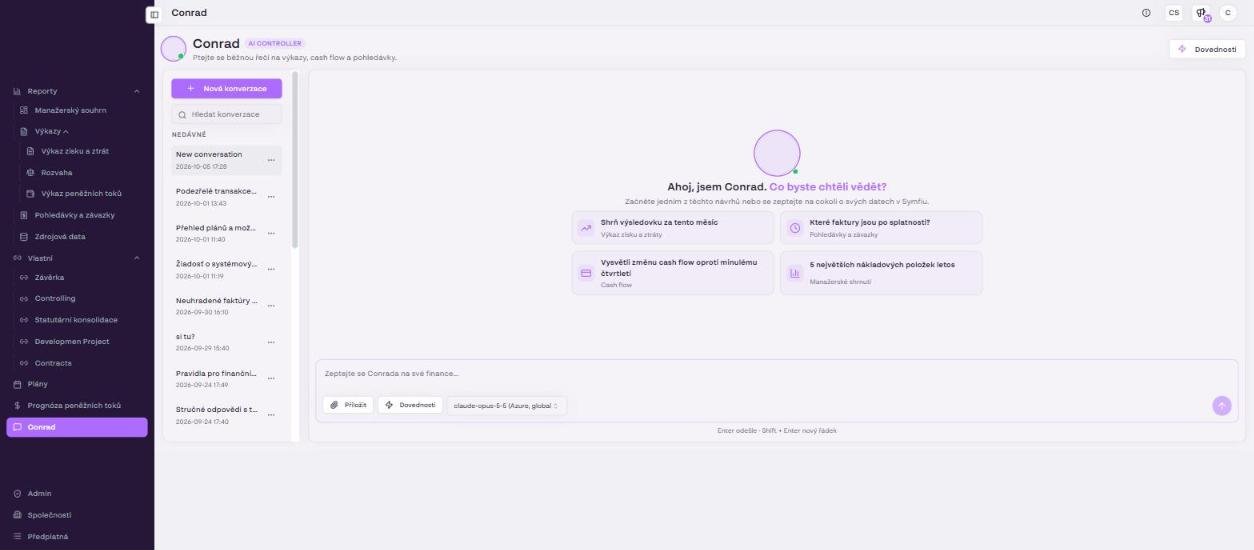
Task: Open options menu for 'Stručné odpovědi s t...'
Action: coord(271,416)
